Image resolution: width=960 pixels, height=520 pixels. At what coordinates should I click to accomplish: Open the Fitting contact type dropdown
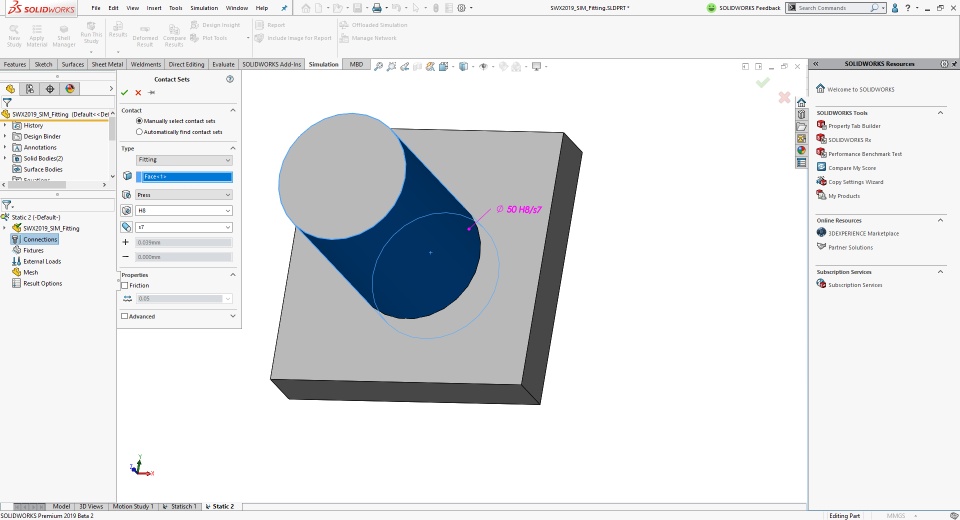coord(184,160)
